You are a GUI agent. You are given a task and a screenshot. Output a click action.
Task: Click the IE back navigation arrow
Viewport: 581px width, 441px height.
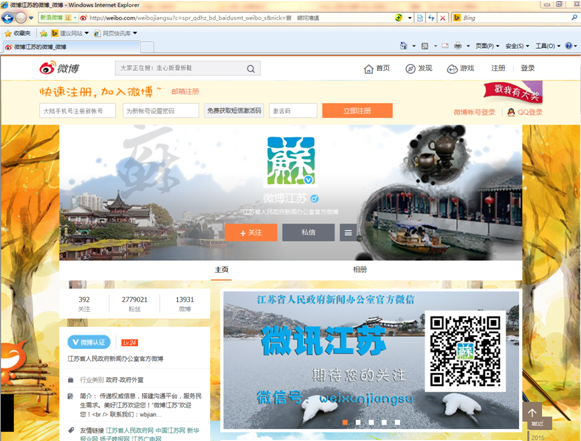[7, 17]
